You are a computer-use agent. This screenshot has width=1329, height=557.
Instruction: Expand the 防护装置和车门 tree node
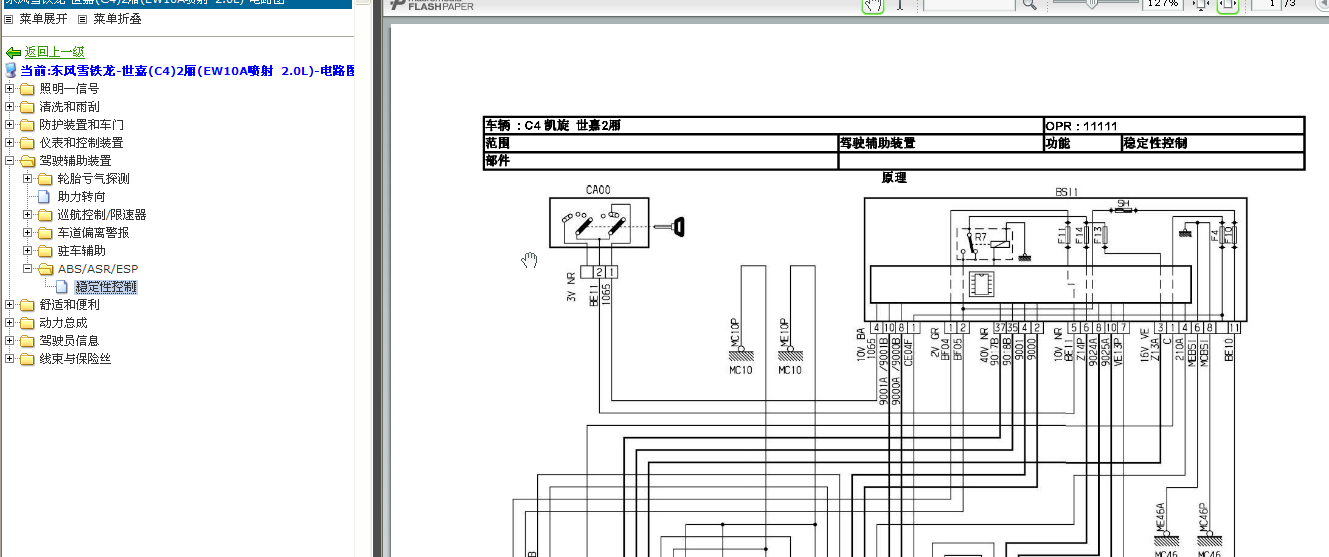tap(10, 125)
